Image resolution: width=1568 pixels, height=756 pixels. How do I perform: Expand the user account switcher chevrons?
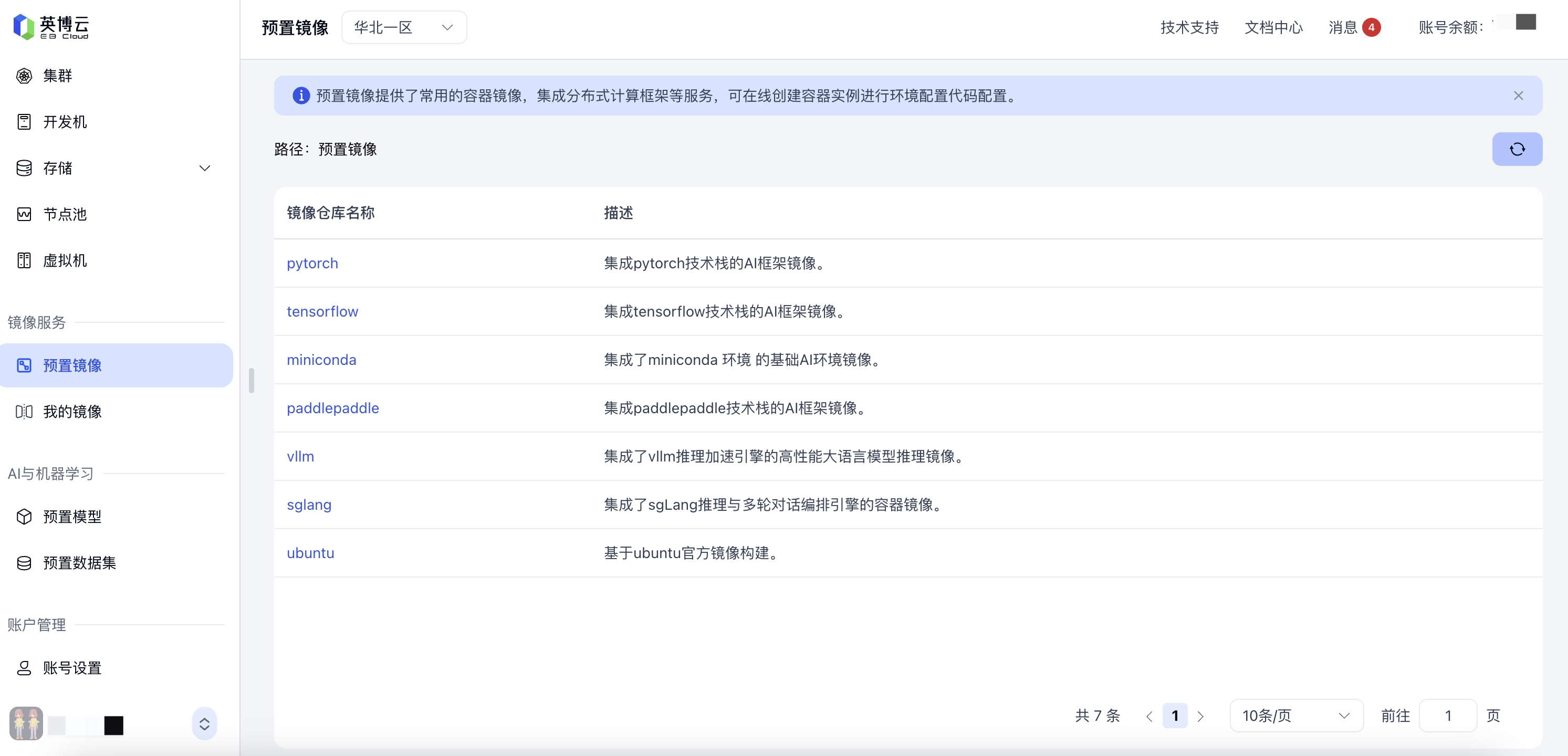click(x=204, y=724)
